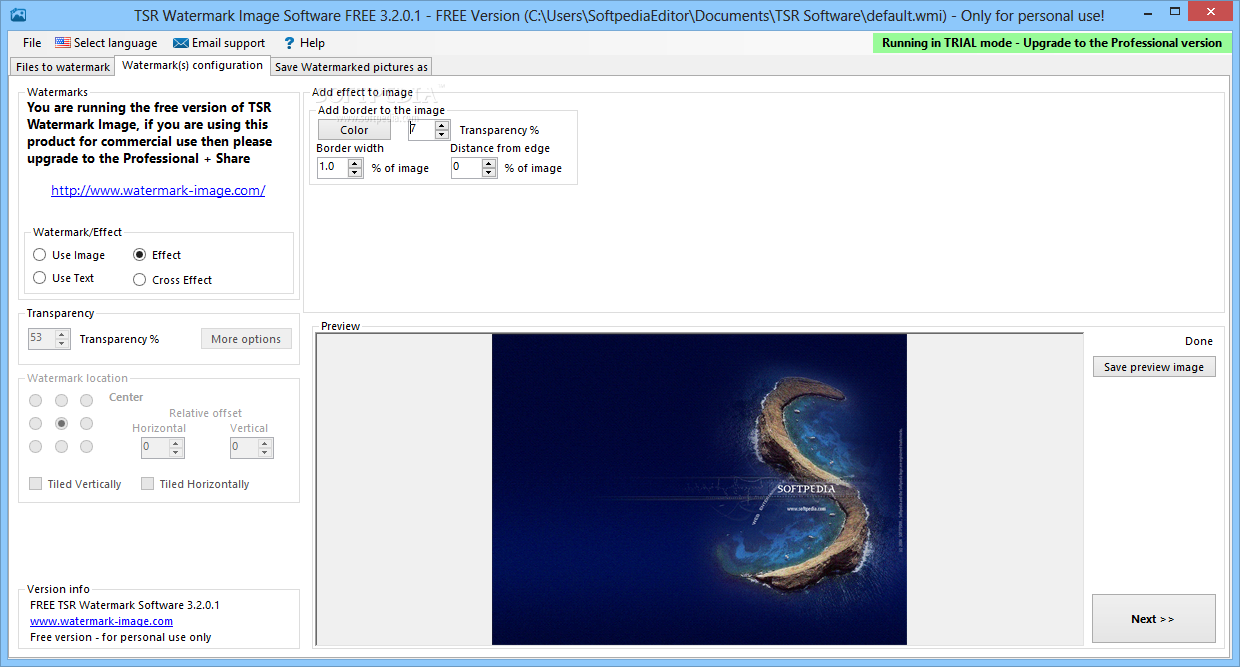This screenshot has height=667, width=1240.
Task: Select the Use Text radio button
Action: click(64, 278)
